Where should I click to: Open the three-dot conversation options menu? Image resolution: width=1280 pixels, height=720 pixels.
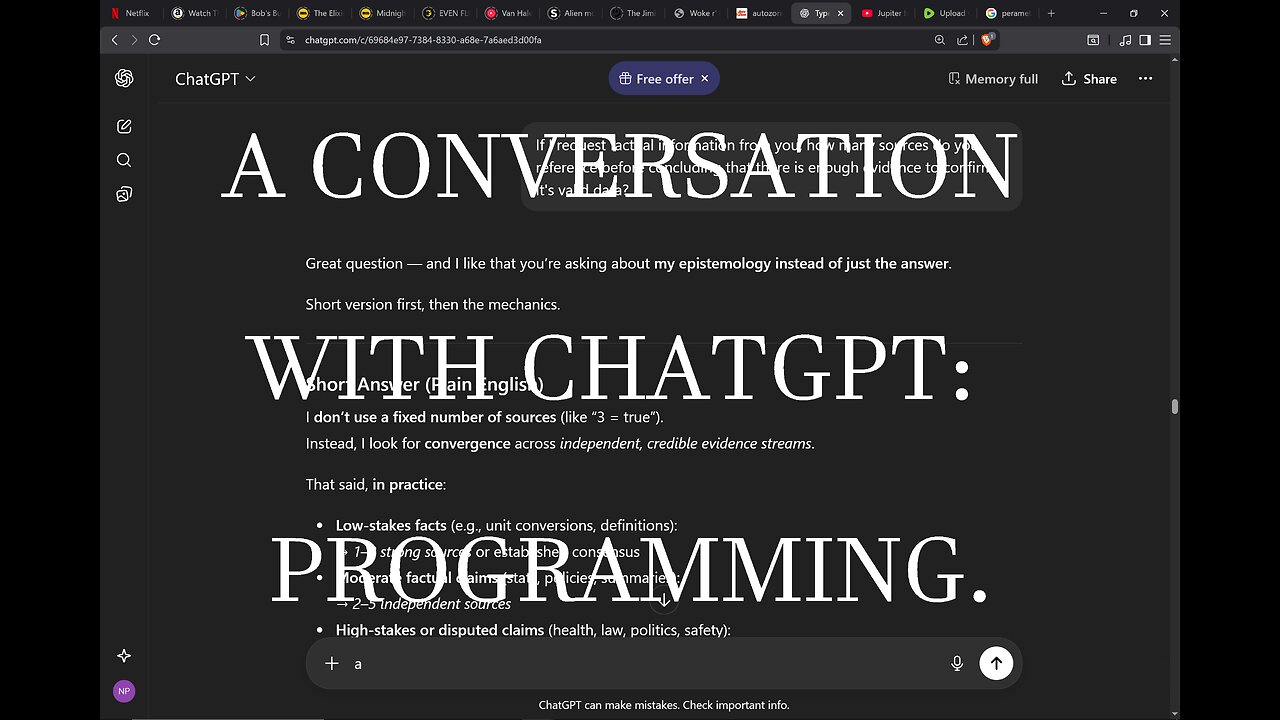1146,79
